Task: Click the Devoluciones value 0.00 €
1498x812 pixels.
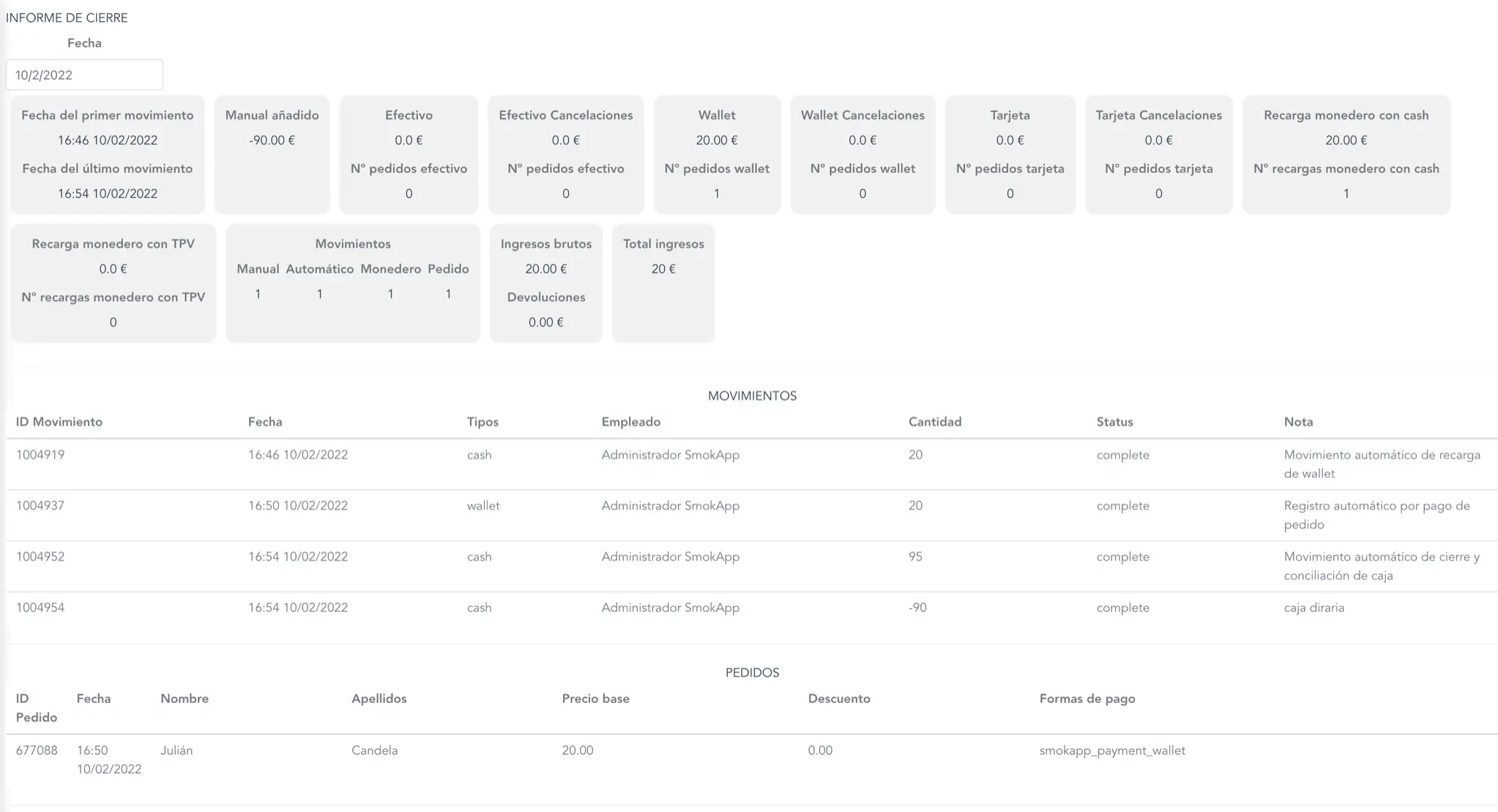Action: tap(545, 322)
